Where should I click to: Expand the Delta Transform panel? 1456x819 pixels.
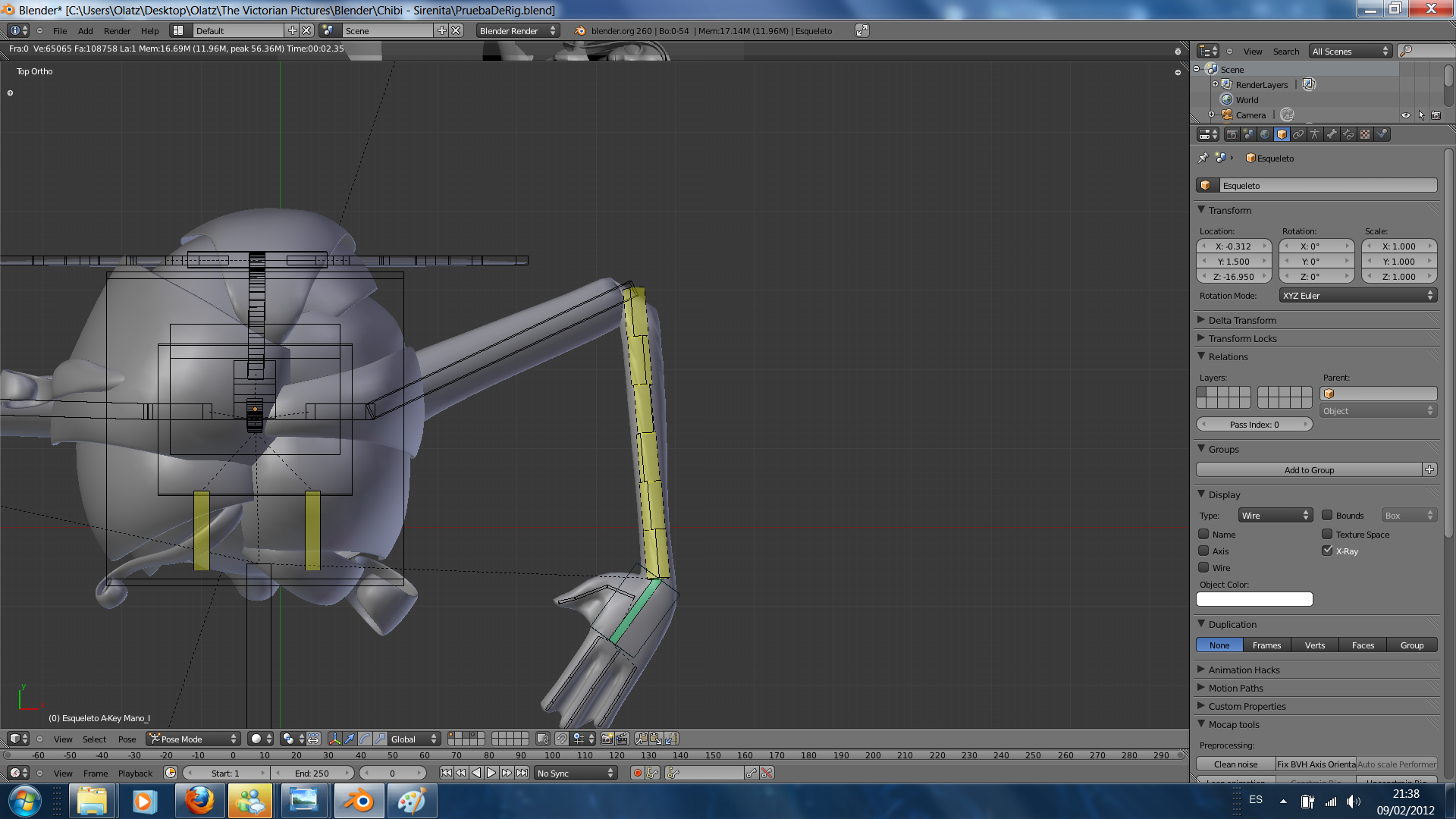[1242, 320]
